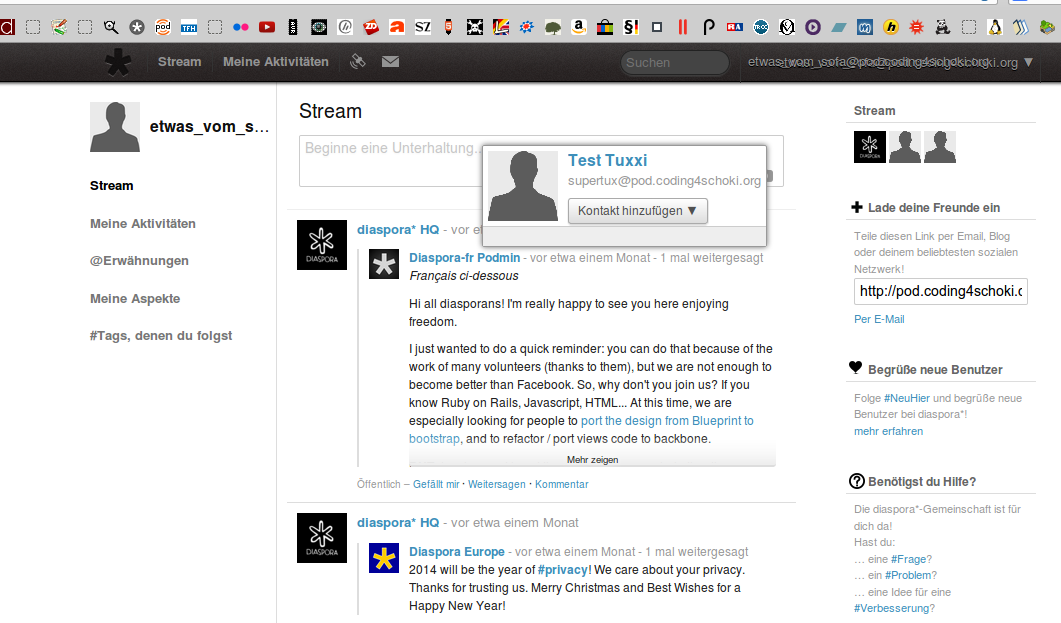Screen dimensions: 1061x623
Task: Click the Flickr bookmark icon
Action: 241,27
